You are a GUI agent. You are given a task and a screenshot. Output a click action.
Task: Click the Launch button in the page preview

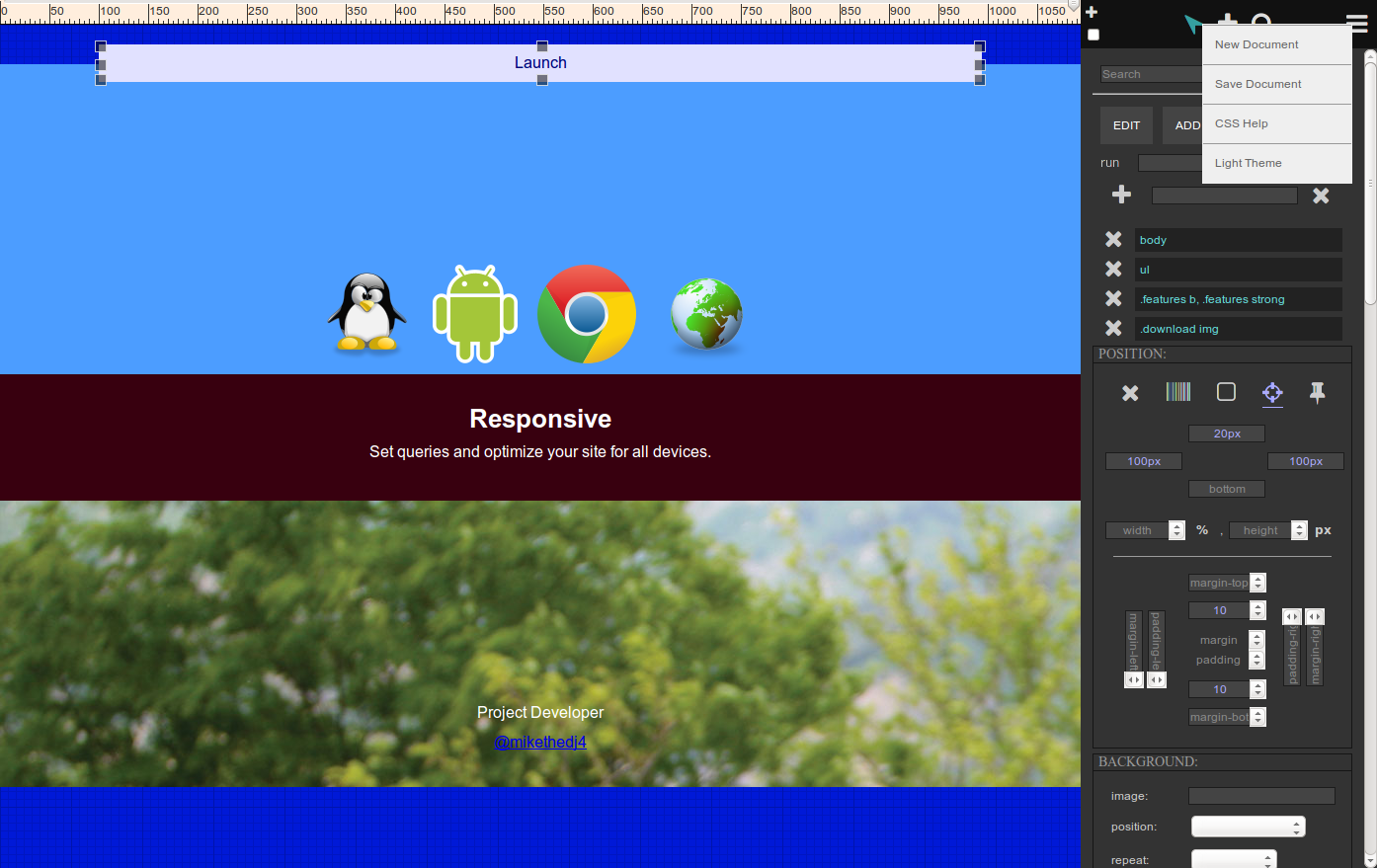[x=540, y=62]
